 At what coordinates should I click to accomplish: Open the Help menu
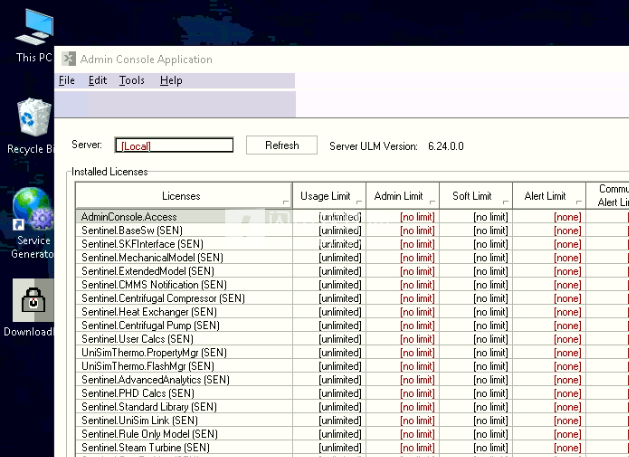click(x=171, y=81)
